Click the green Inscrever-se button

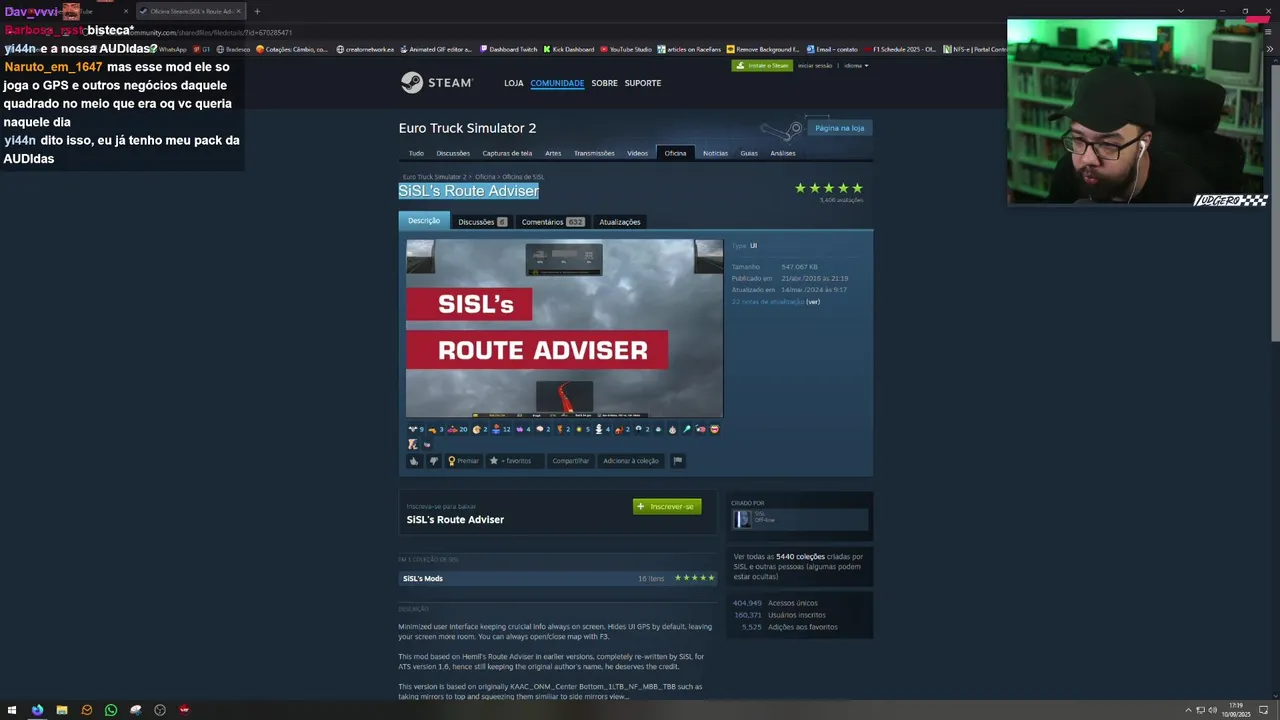tap(667, 506)
